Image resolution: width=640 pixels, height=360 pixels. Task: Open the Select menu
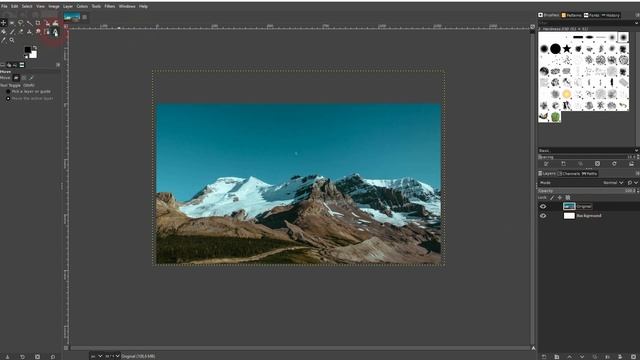point(27,6)
